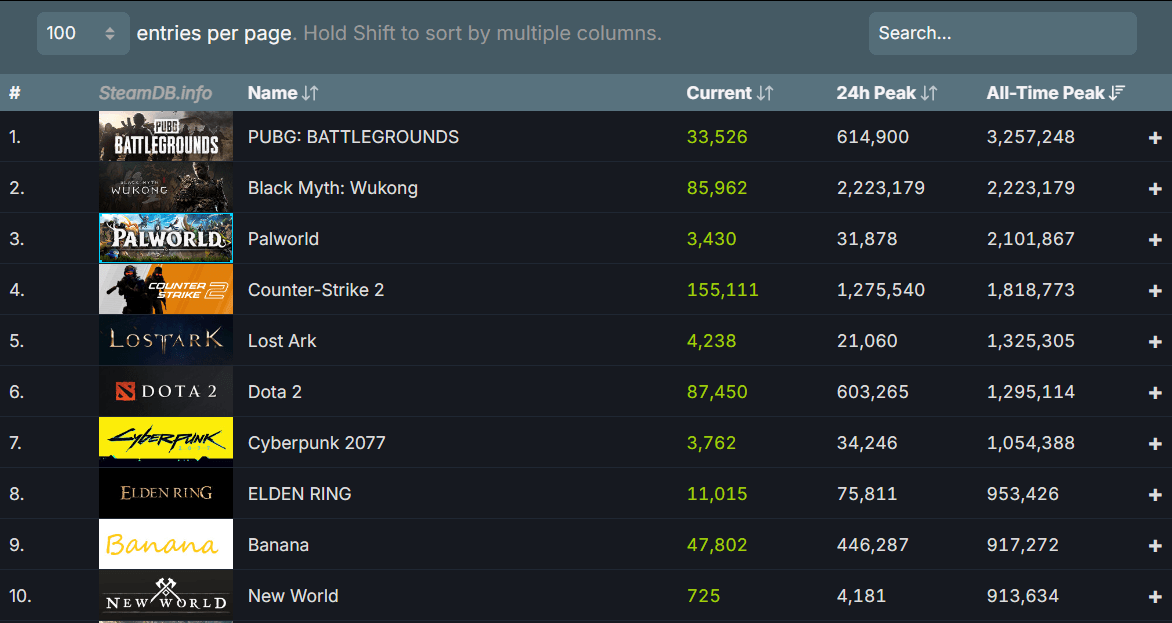Click Cyberpunk 2077 all-time peak 1,054,388

tap(1031, 443)
